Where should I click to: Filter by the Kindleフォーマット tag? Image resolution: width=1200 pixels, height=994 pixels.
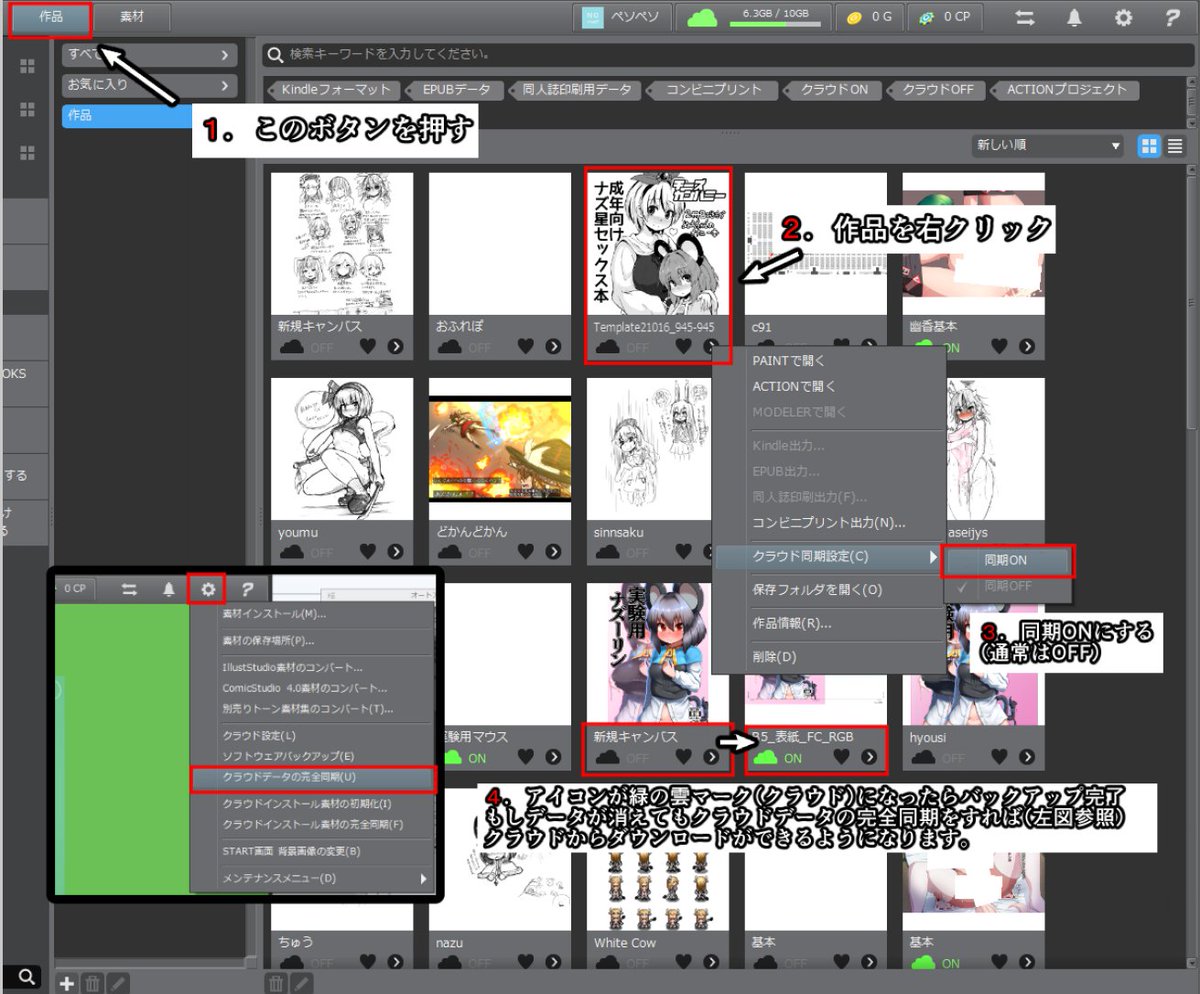[335, 90]
